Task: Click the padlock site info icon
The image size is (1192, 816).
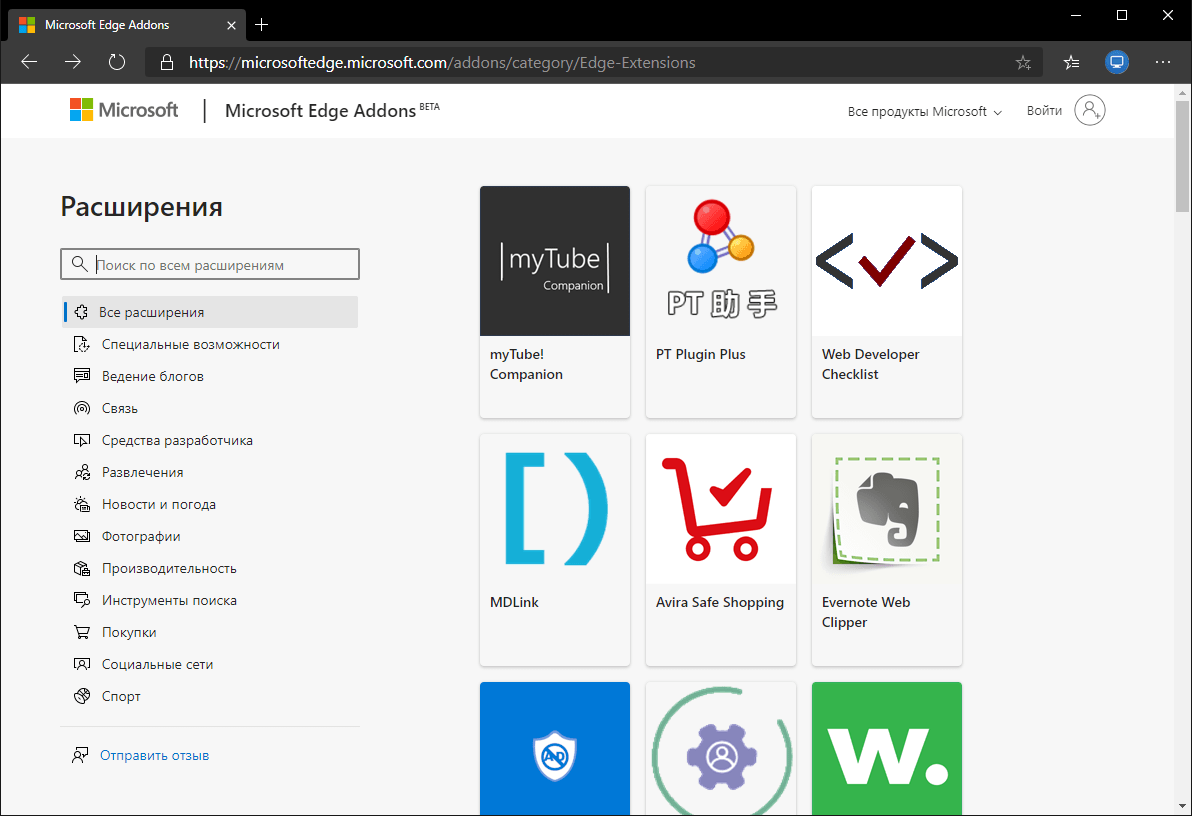Action: (x=167, y=62)
